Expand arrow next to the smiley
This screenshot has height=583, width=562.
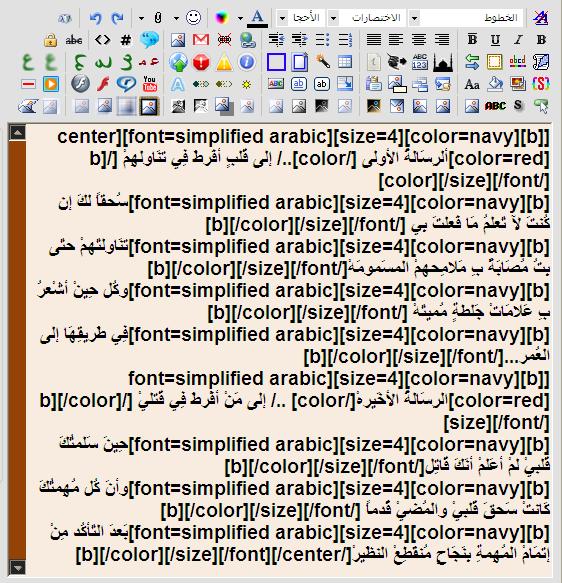(x=176, y=18)
